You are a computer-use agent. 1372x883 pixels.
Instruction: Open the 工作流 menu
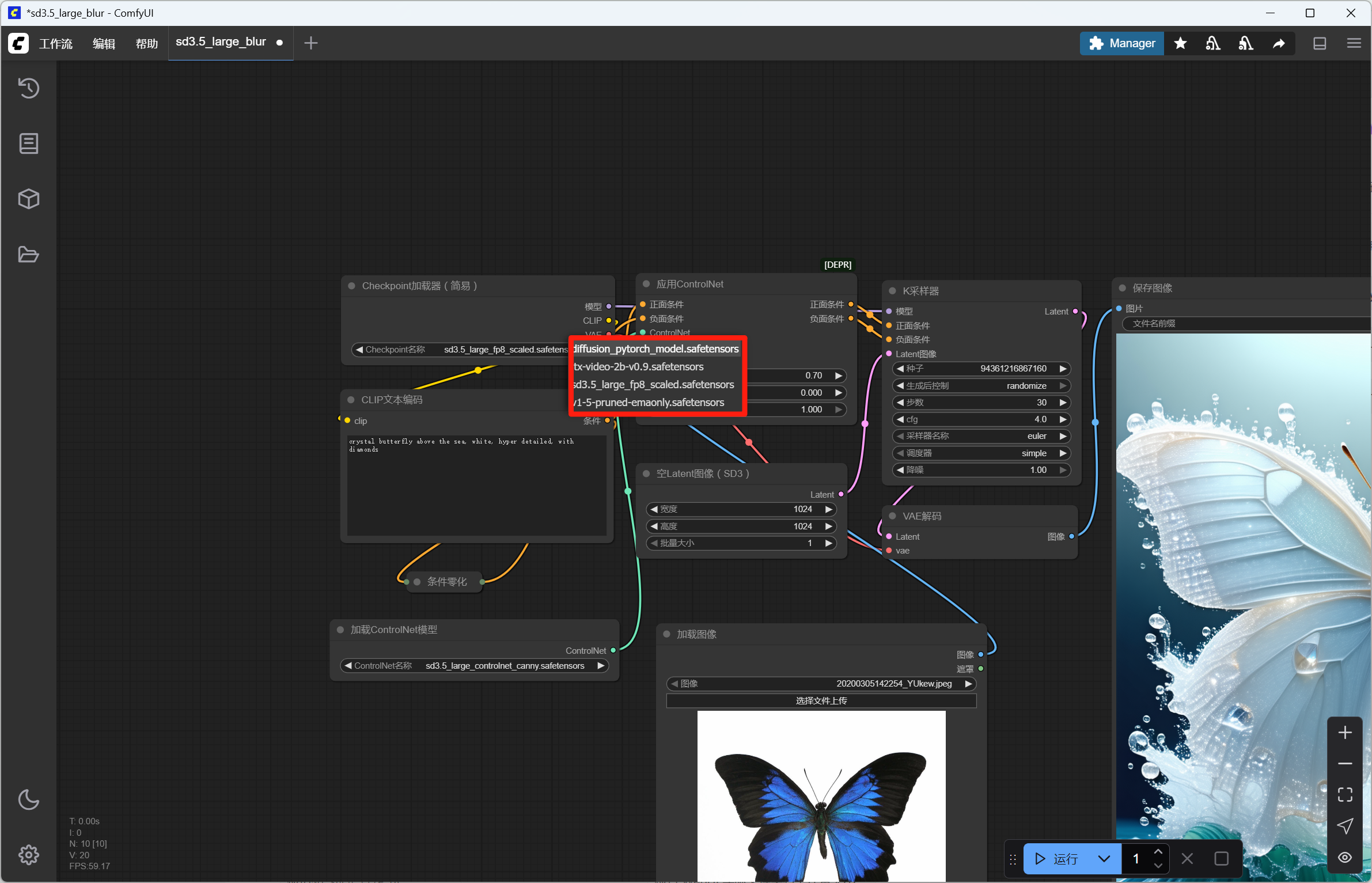click(56, 44)
